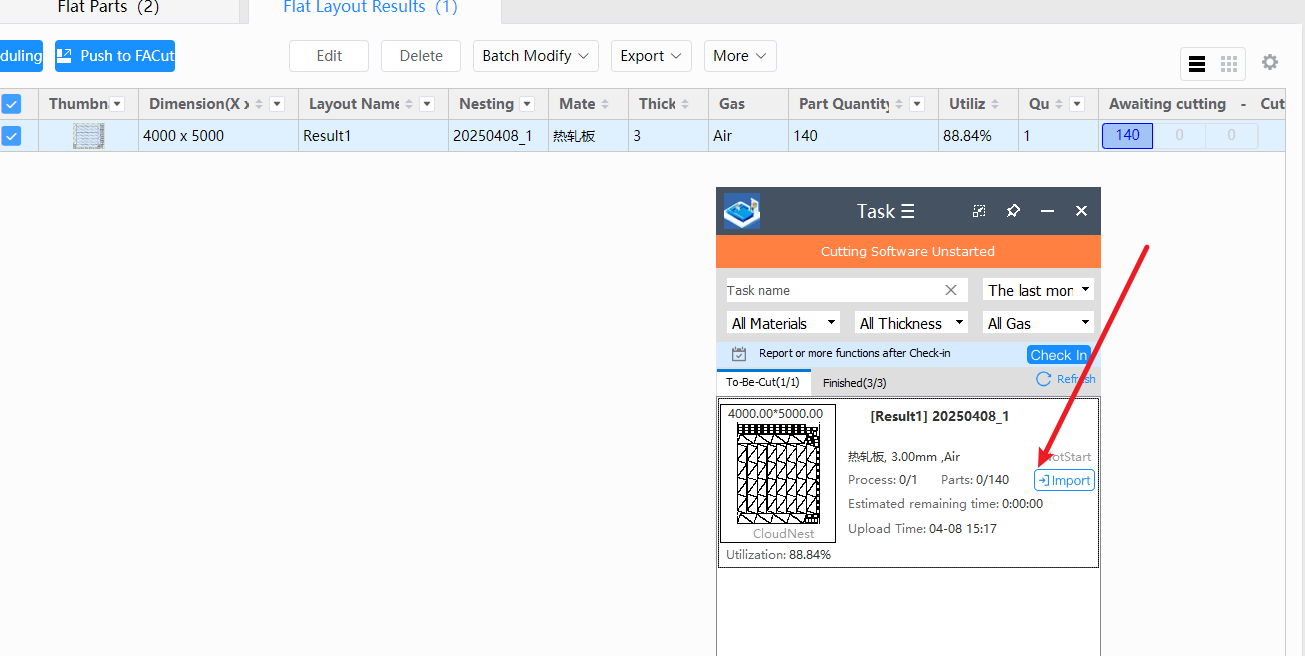Screen dimensions: 1305x656
Task: Click the Task panel expand window icon
Action: tap(979, 211)
